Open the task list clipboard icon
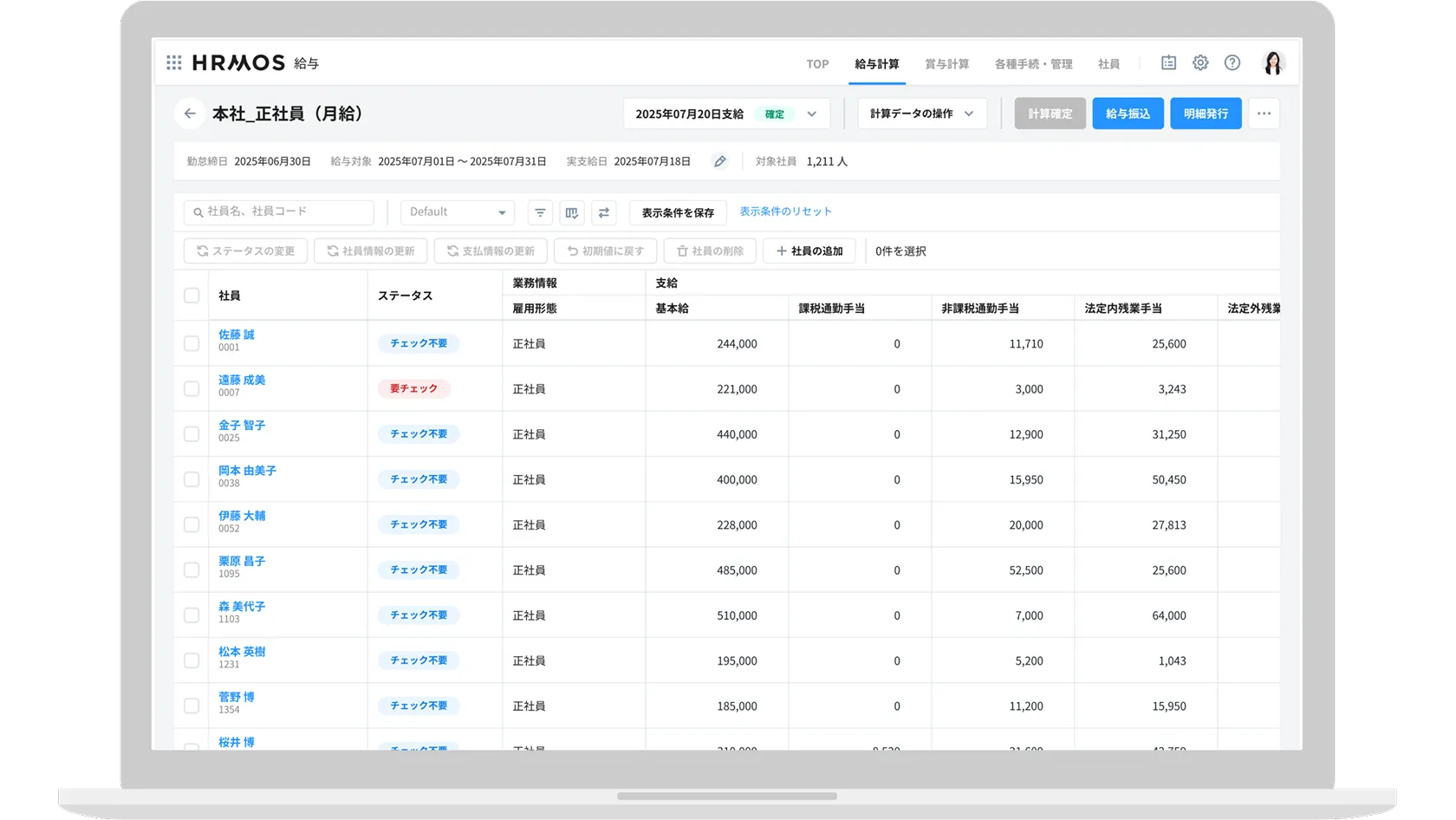The height and width of the screenshot is (820, 1456). pos(1167,62)
